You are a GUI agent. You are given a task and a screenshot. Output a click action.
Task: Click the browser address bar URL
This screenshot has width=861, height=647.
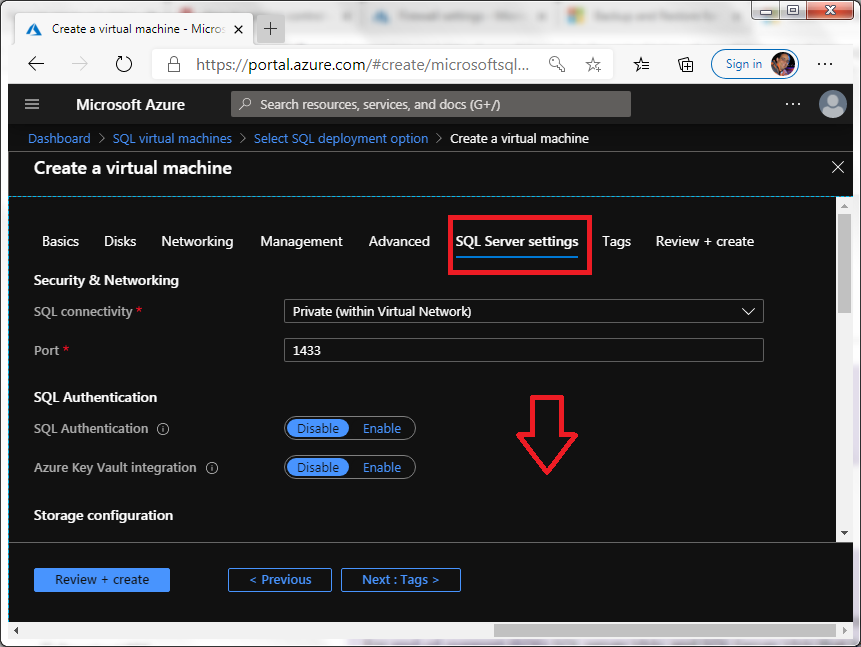pos(362,65)
